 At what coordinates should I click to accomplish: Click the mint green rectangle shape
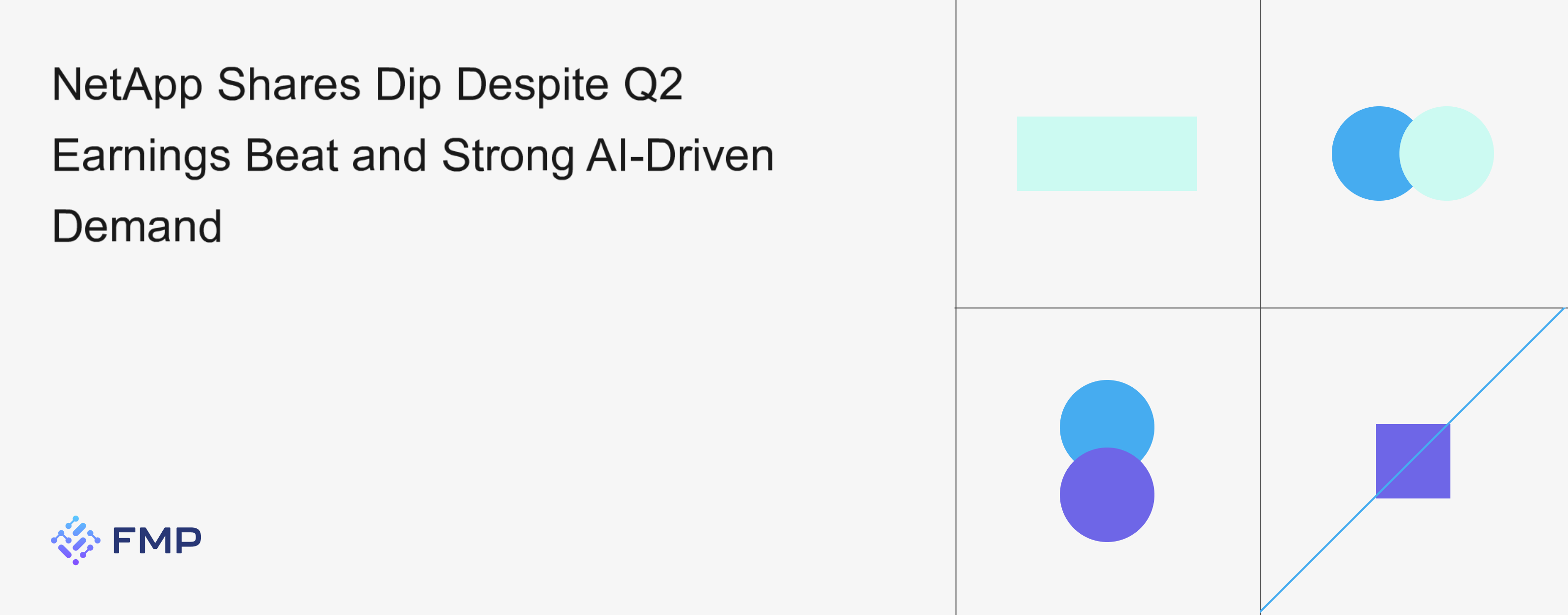pyautogui.click(x=1106, y=153)
